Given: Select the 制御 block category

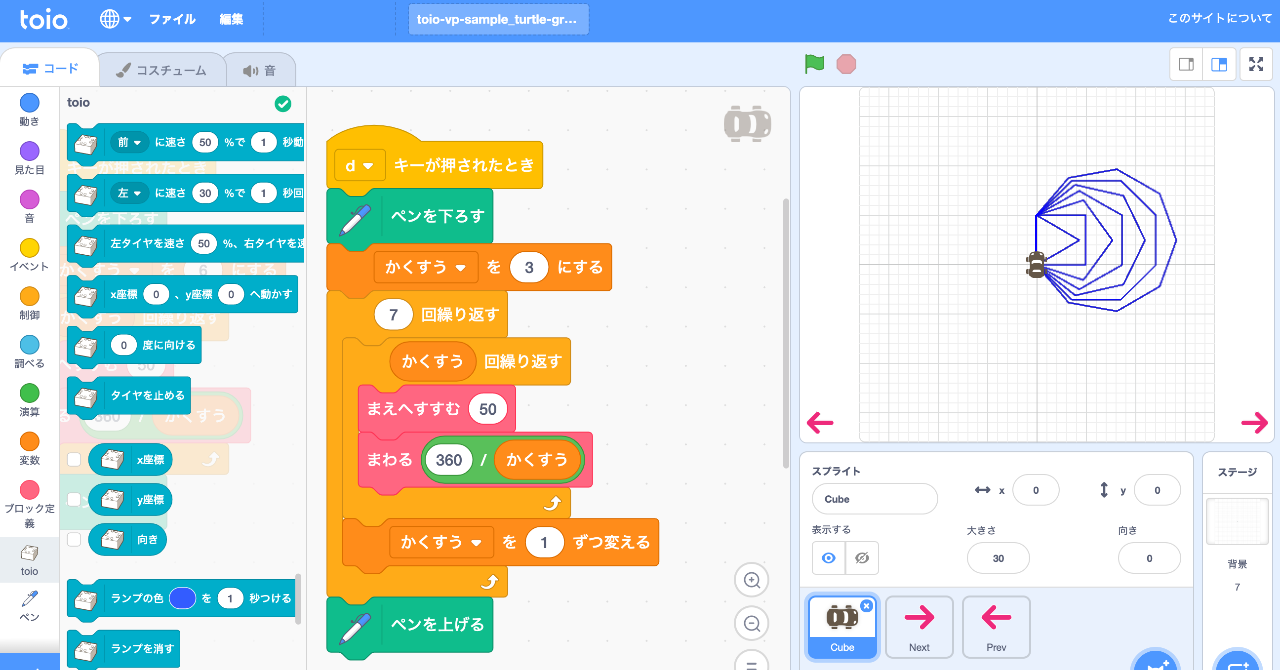Looking at the screenshot, I should [x=29, y=300].
